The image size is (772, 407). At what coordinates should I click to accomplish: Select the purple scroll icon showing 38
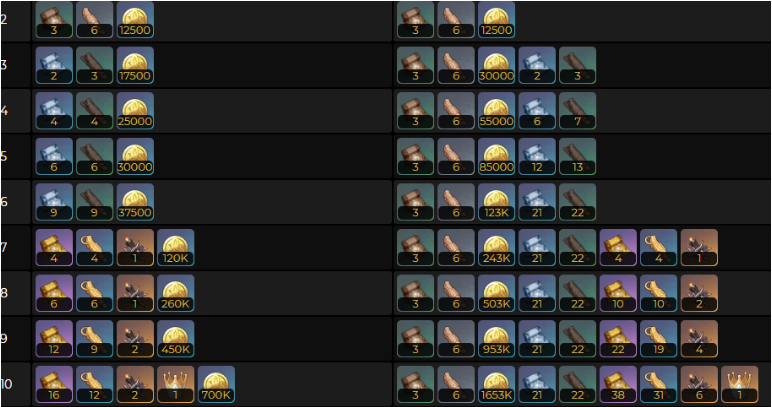pos(618,384)
